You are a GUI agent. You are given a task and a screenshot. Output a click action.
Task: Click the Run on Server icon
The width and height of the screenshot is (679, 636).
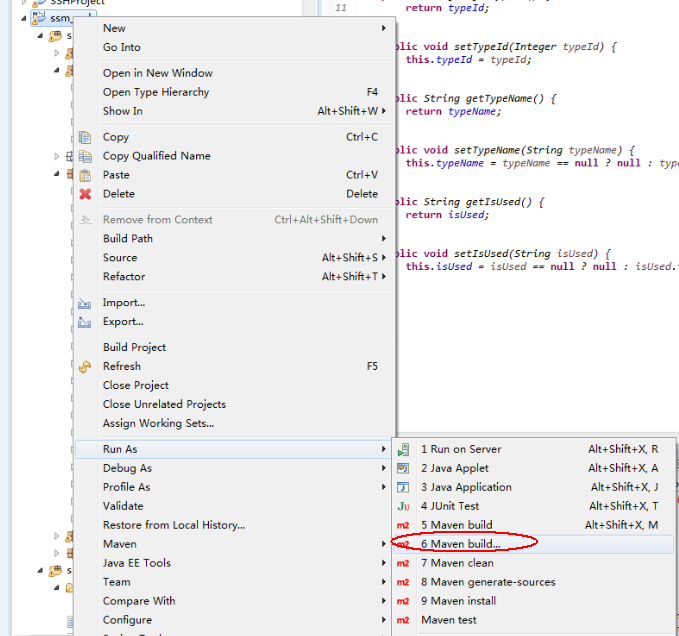point(403,450)
